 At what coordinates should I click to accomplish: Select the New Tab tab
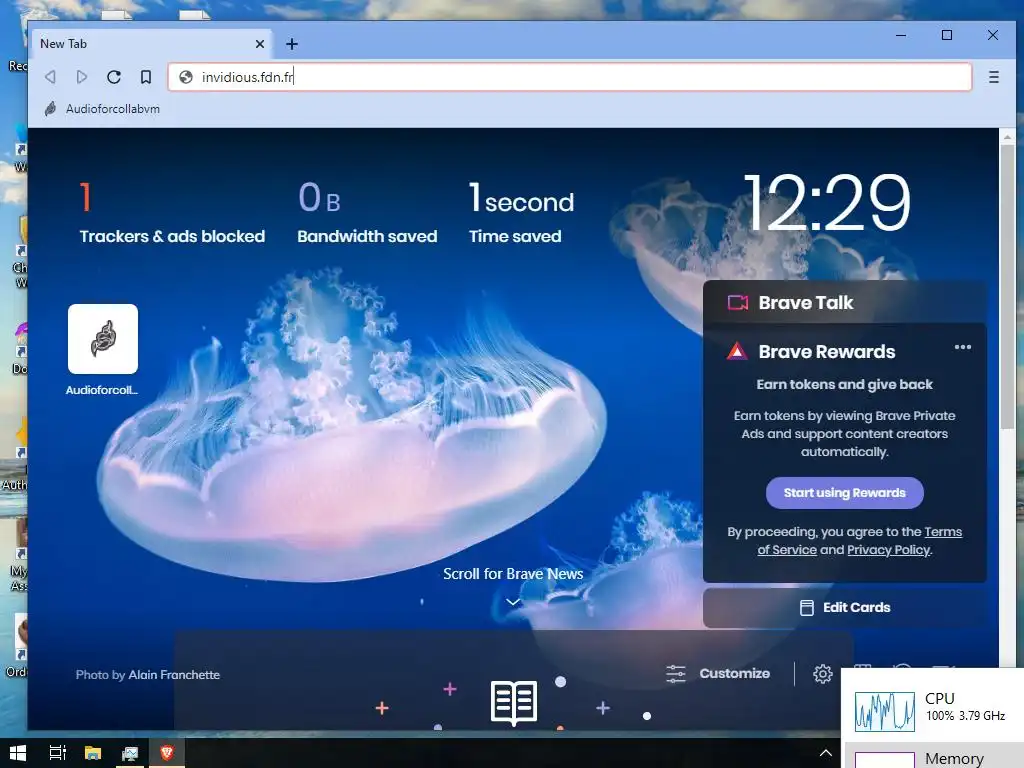click(x=152, y=44)
